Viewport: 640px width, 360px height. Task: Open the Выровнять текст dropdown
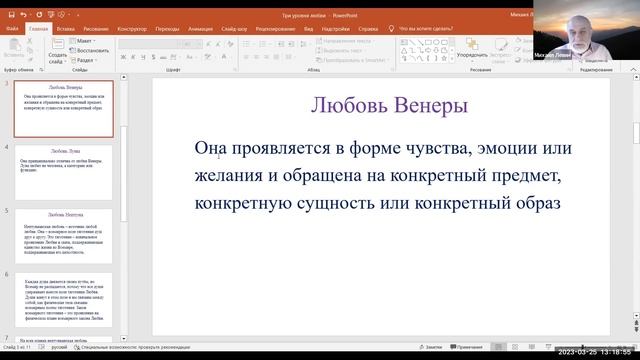point(342,51)
